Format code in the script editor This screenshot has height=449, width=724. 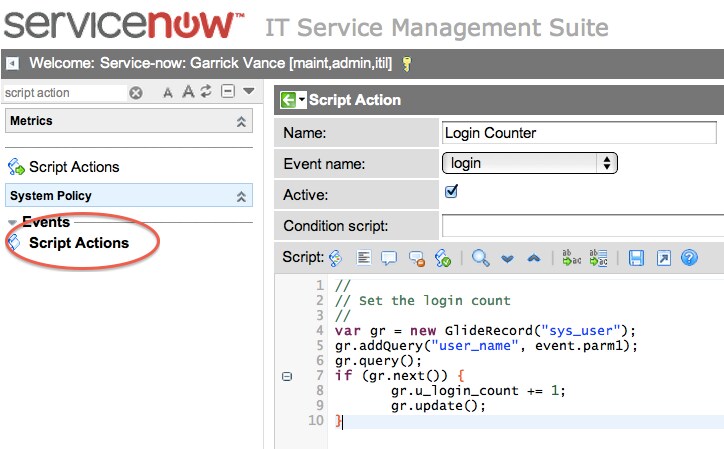(364, 257)
